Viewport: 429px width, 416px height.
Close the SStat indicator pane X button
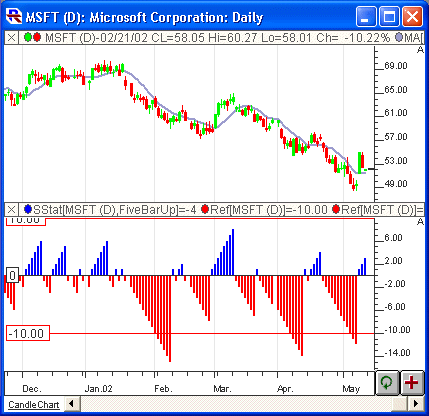pos(11,210)
